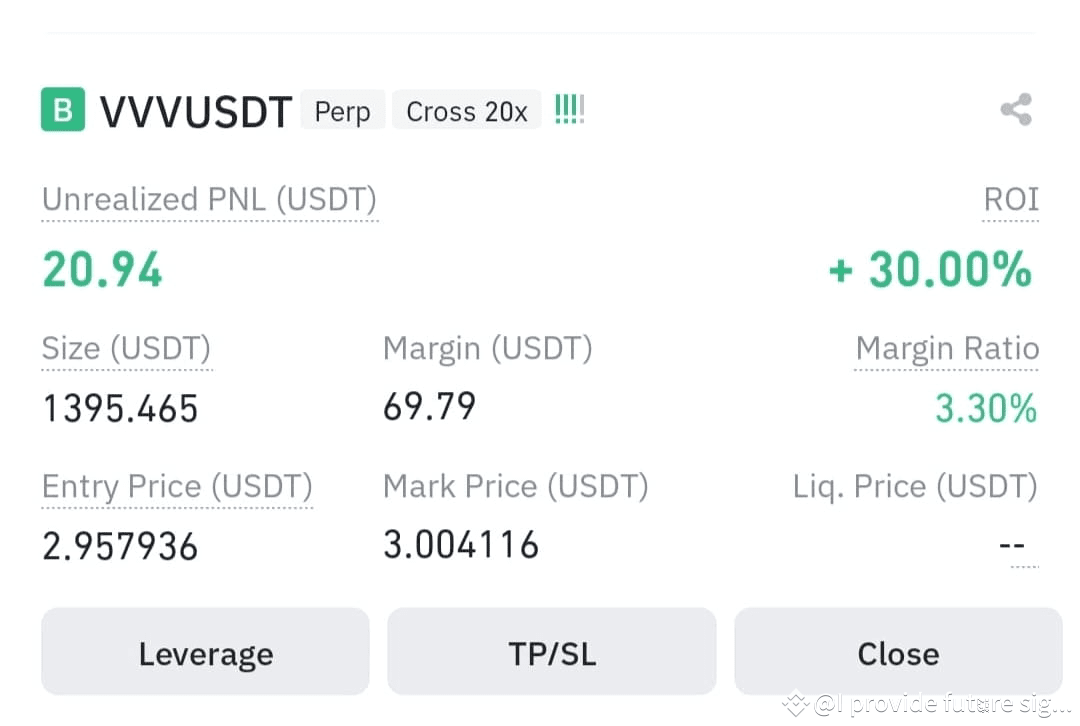
Task: Tap the share icon for the position
Action: [1017, 110]
